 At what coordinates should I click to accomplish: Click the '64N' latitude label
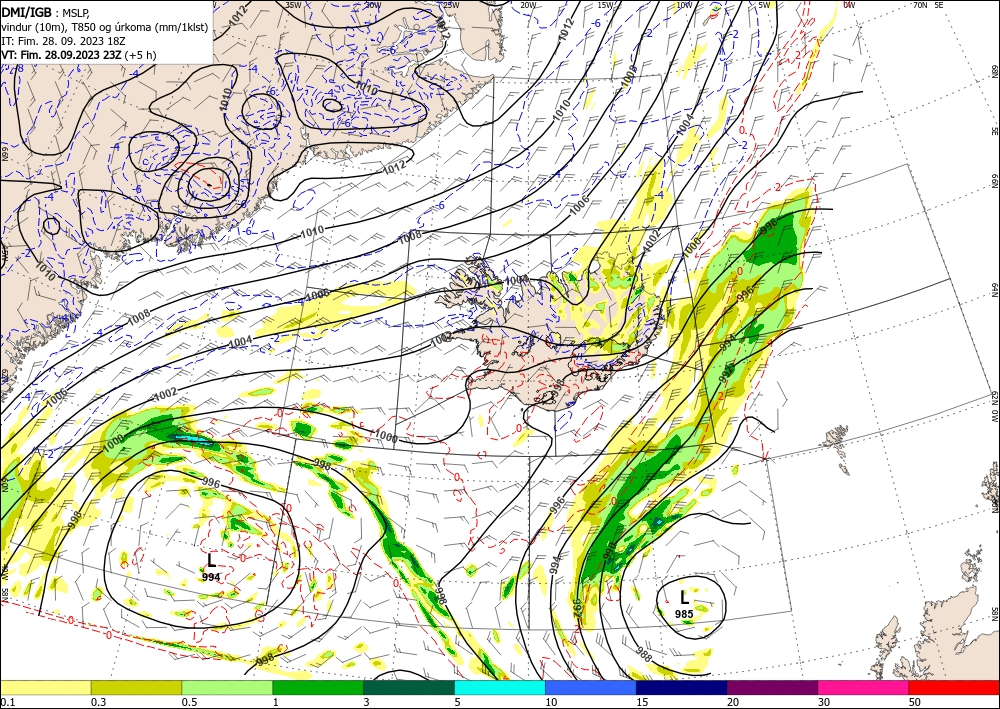(x=994, y=290)
